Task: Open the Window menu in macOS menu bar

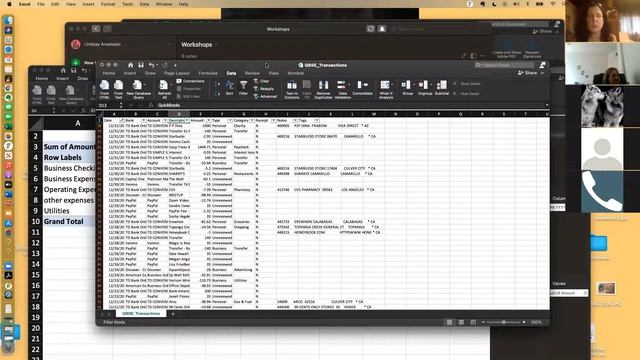Action: coord(164,4)
